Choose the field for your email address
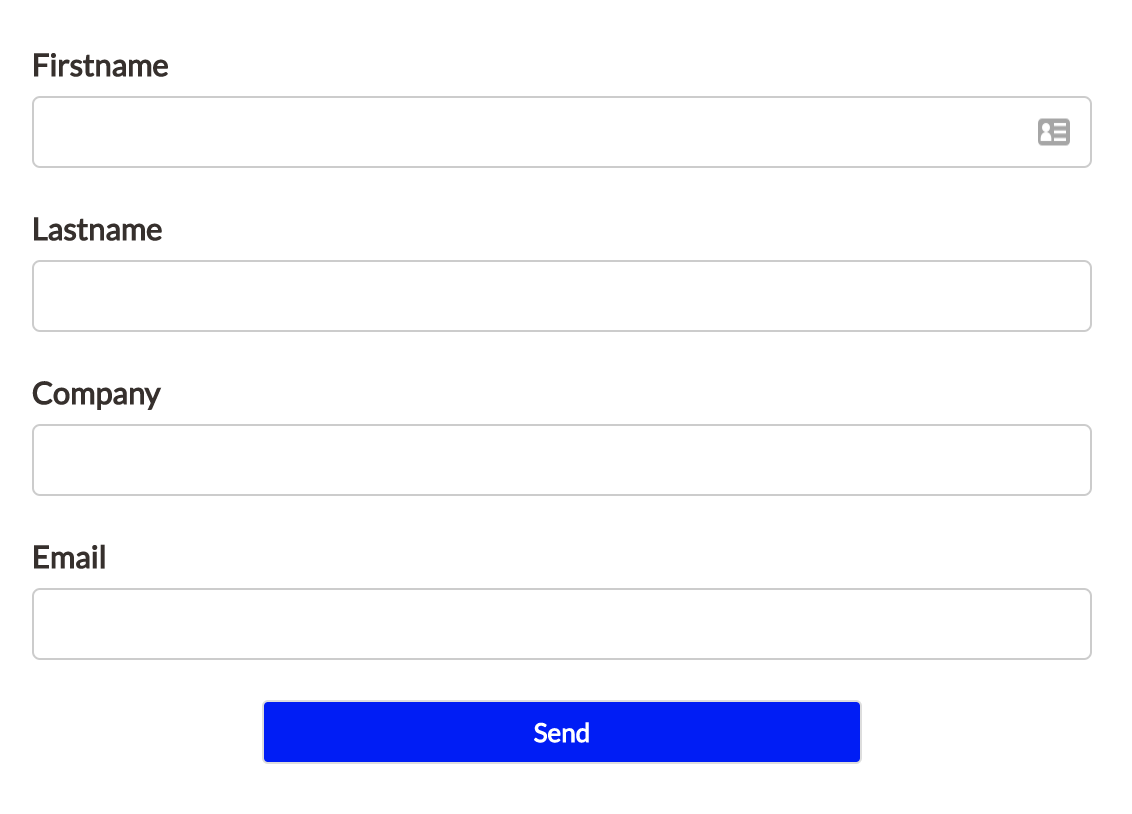 (x=562, y=623)
